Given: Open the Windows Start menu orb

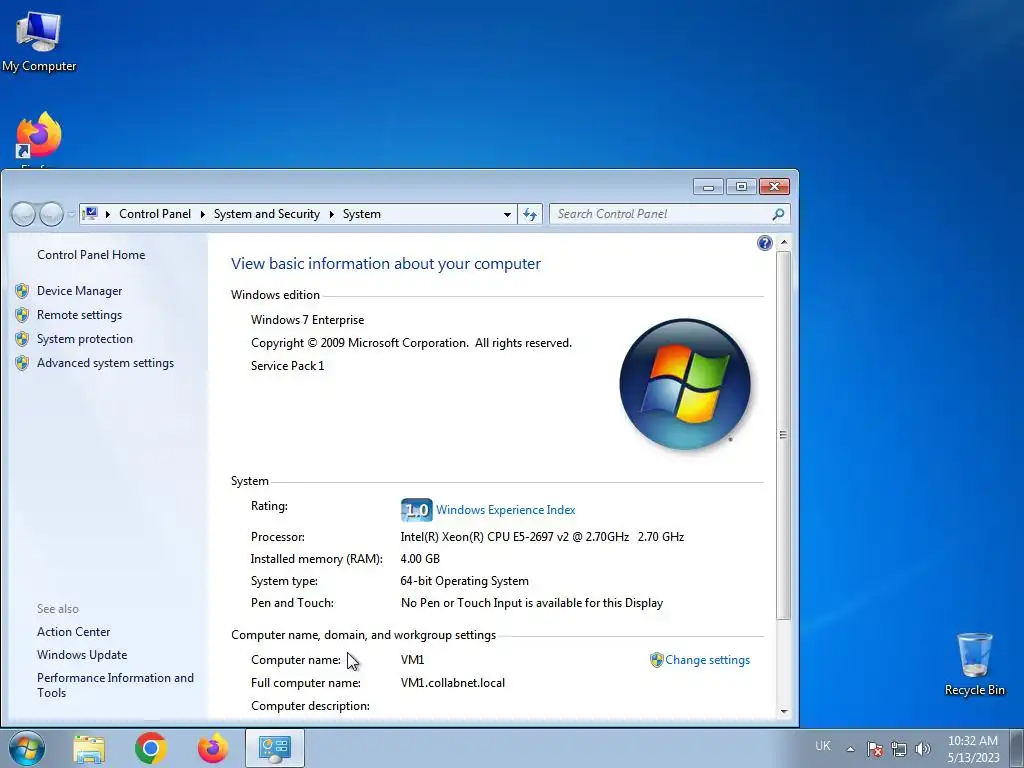Looking at the screenshot, I should click(x=27, y=748).
